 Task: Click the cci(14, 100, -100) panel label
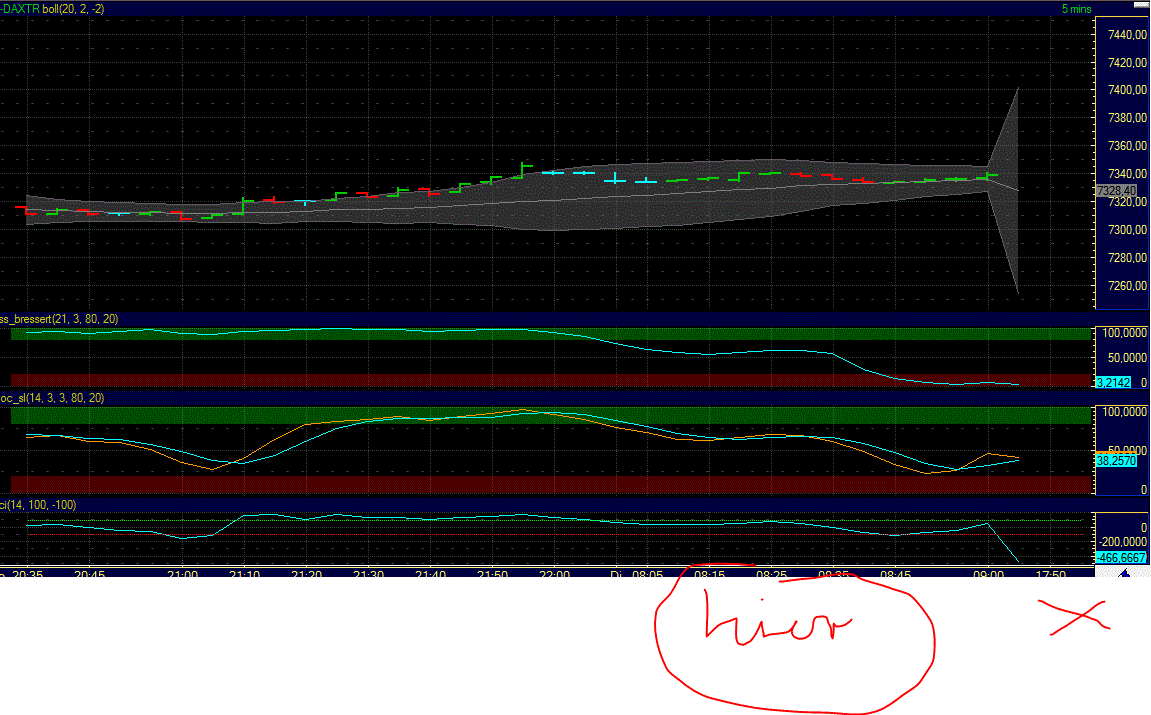(x=38, y=506)
